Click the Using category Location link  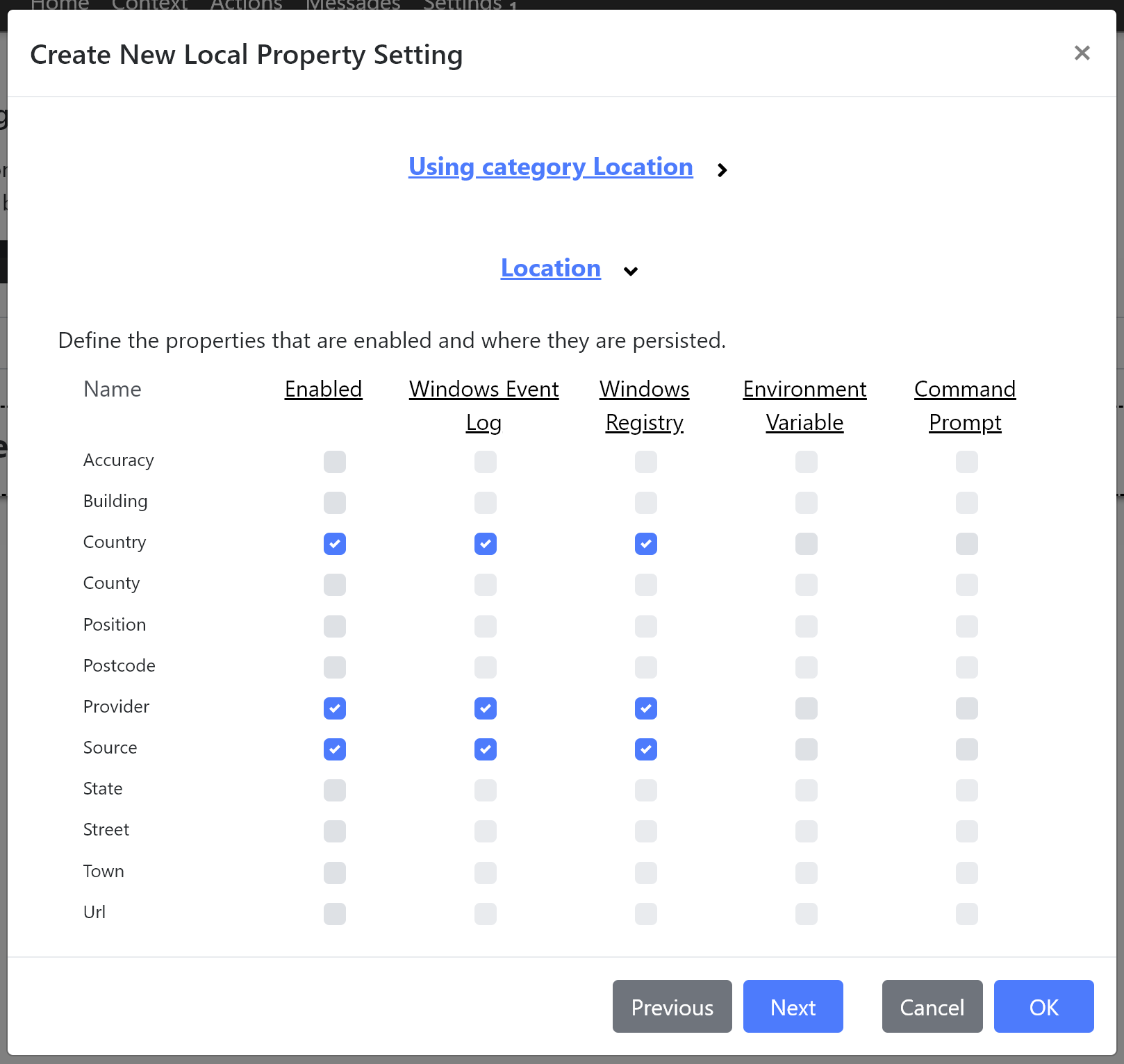550,167
